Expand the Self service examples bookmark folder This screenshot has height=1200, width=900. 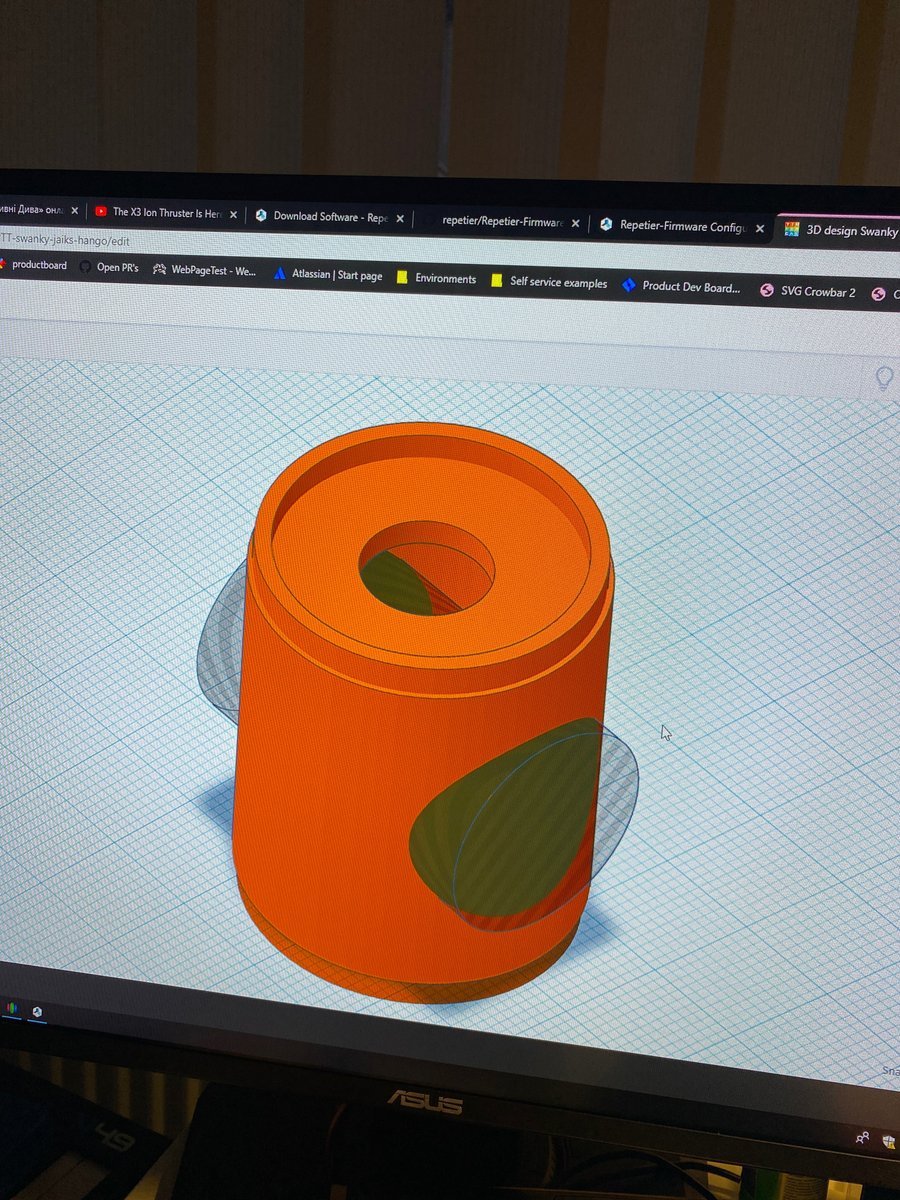[549, 283]
